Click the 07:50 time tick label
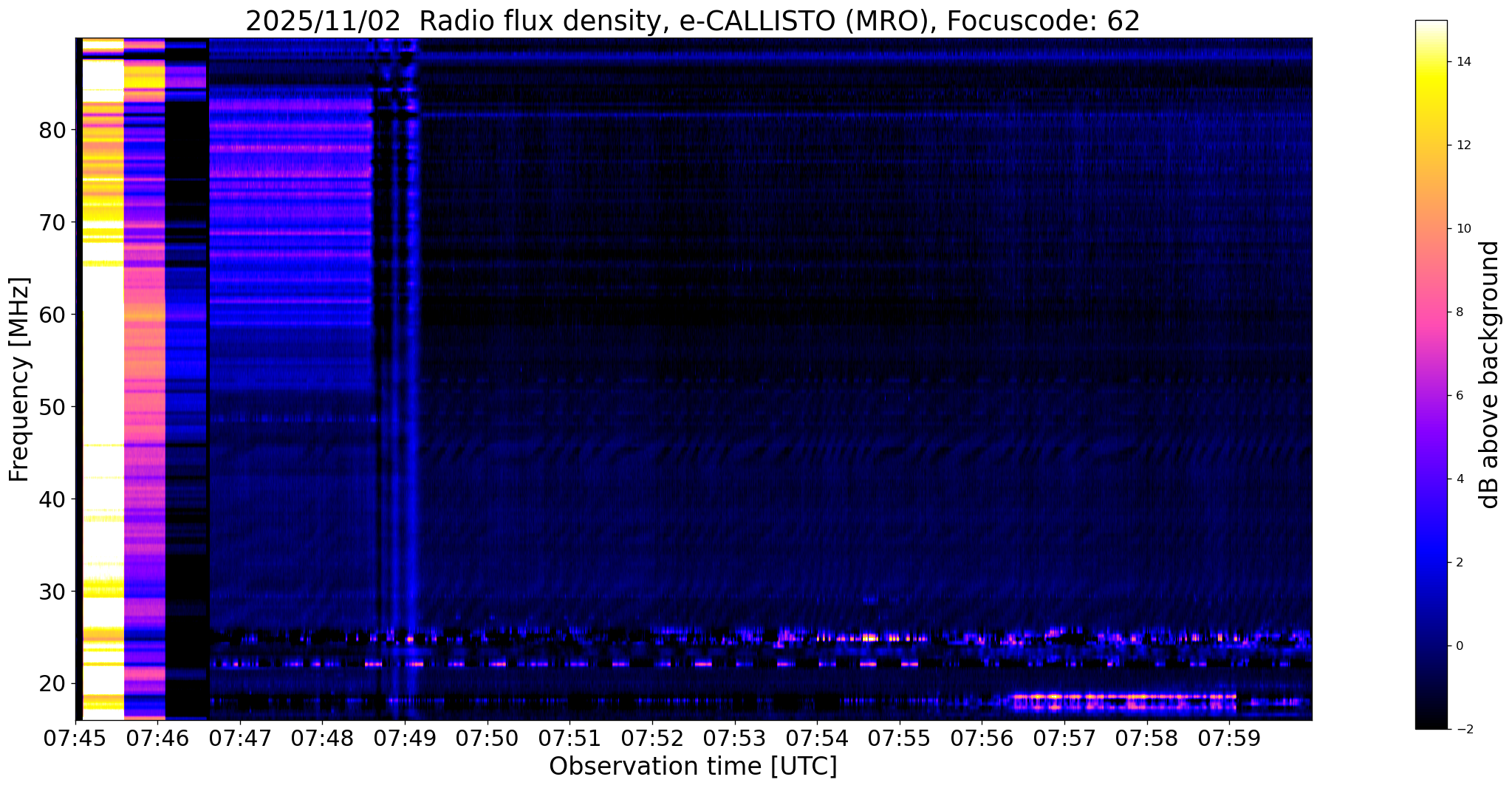The width and height of the screenshot is (1512, 788). tap(488, 738)
